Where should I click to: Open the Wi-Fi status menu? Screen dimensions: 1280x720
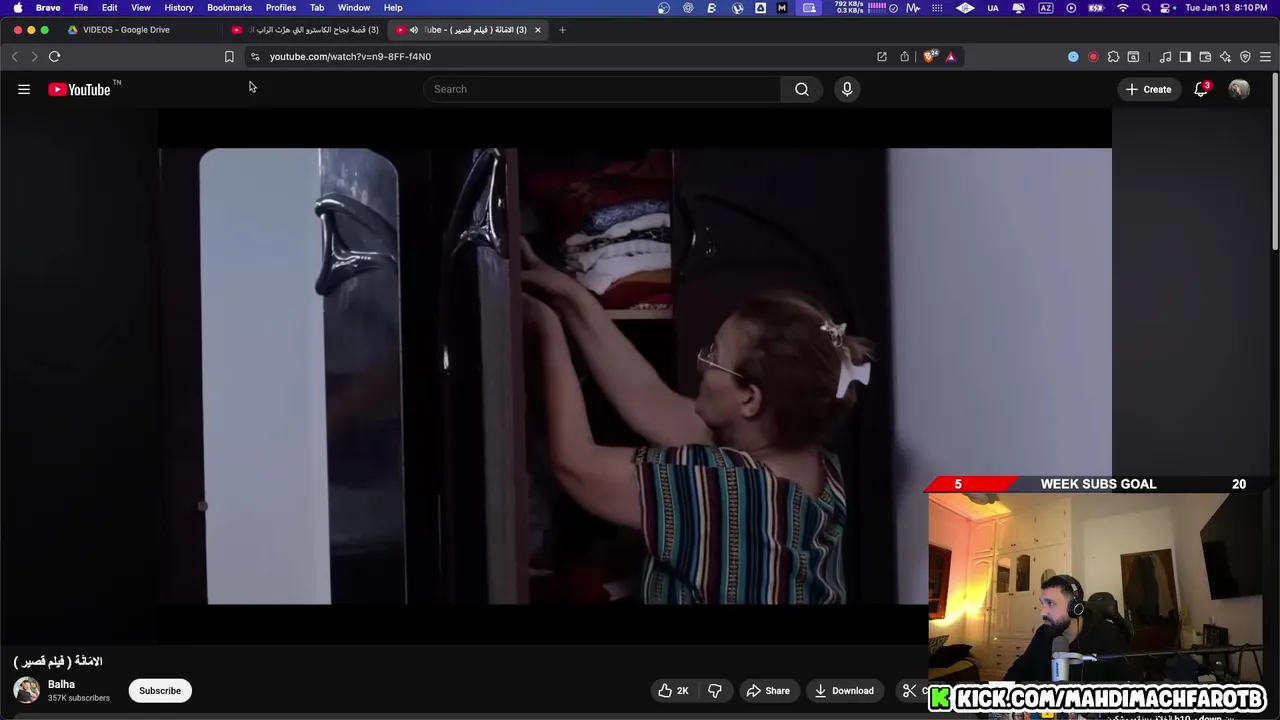tap(1122, 8)
